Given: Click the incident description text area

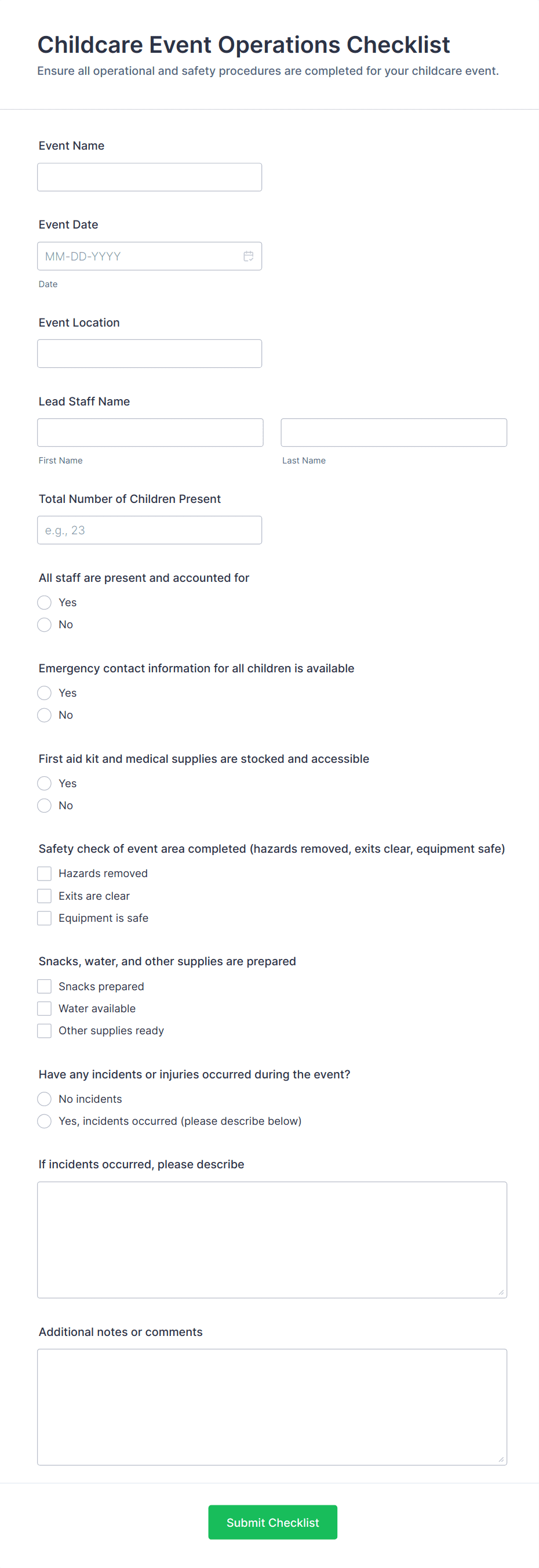Looking at the screenshot, I should tap(272, 1239).
